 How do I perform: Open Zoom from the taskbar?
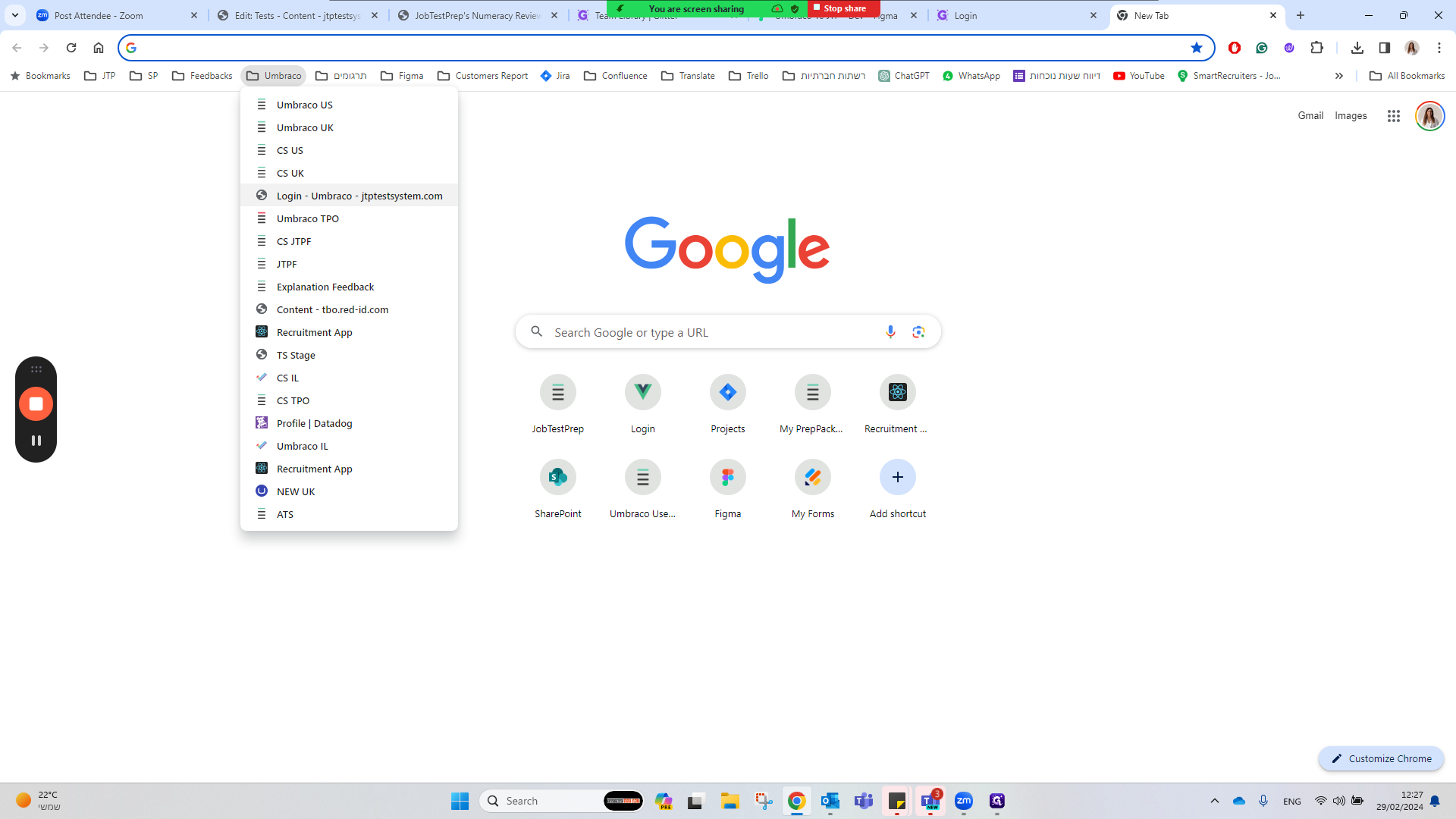964,801
